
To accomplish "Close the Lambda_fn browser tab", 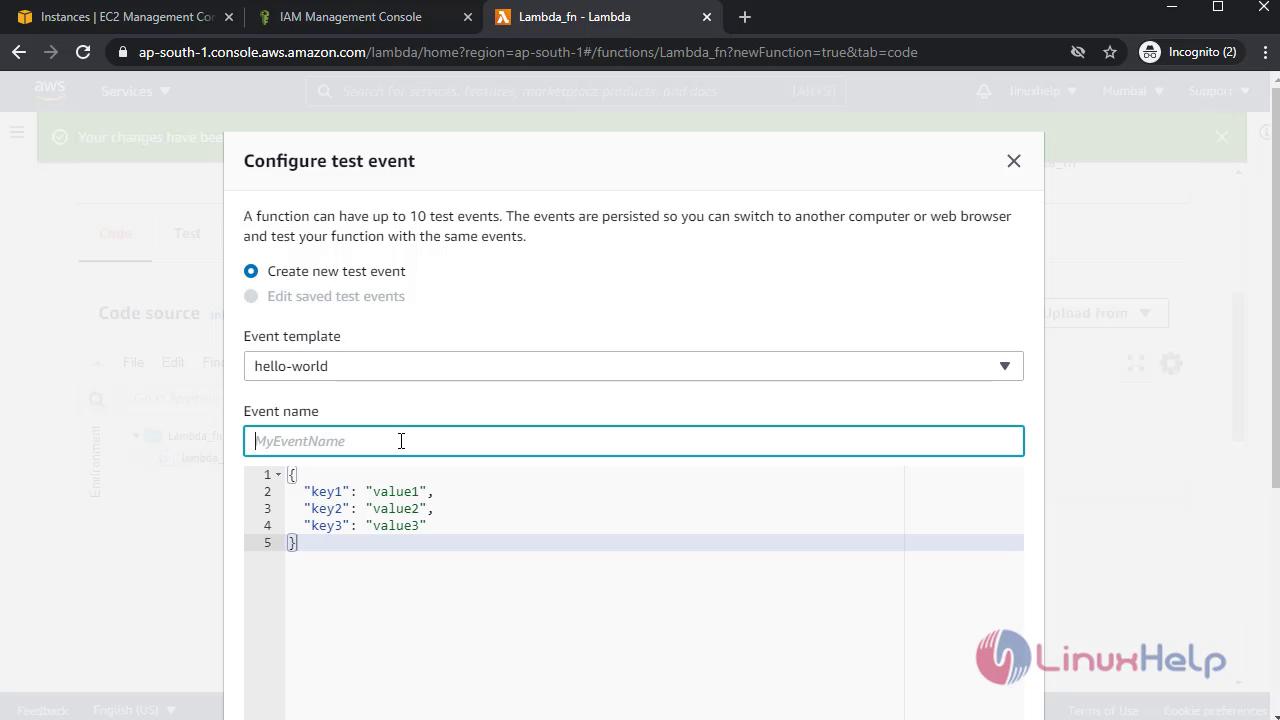I will (707, 17).
